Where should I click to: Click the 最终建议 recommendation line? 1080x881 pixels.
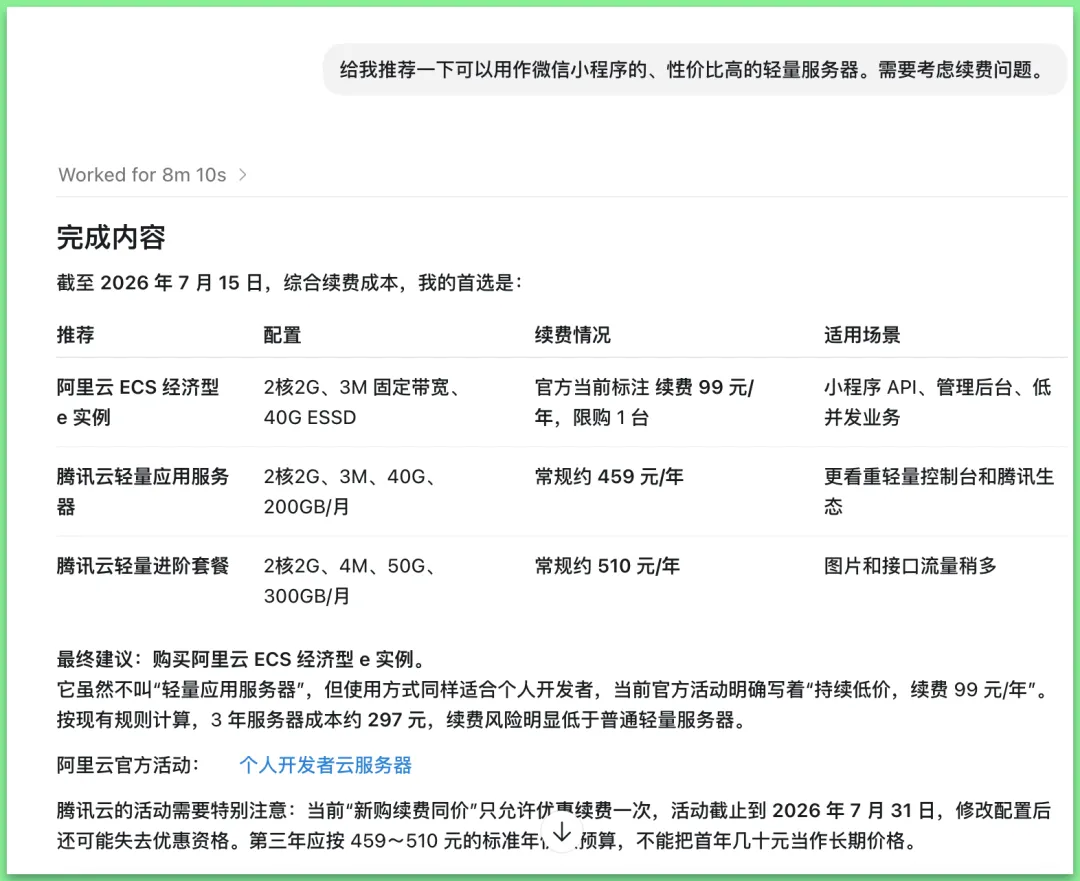click(242, 659)
